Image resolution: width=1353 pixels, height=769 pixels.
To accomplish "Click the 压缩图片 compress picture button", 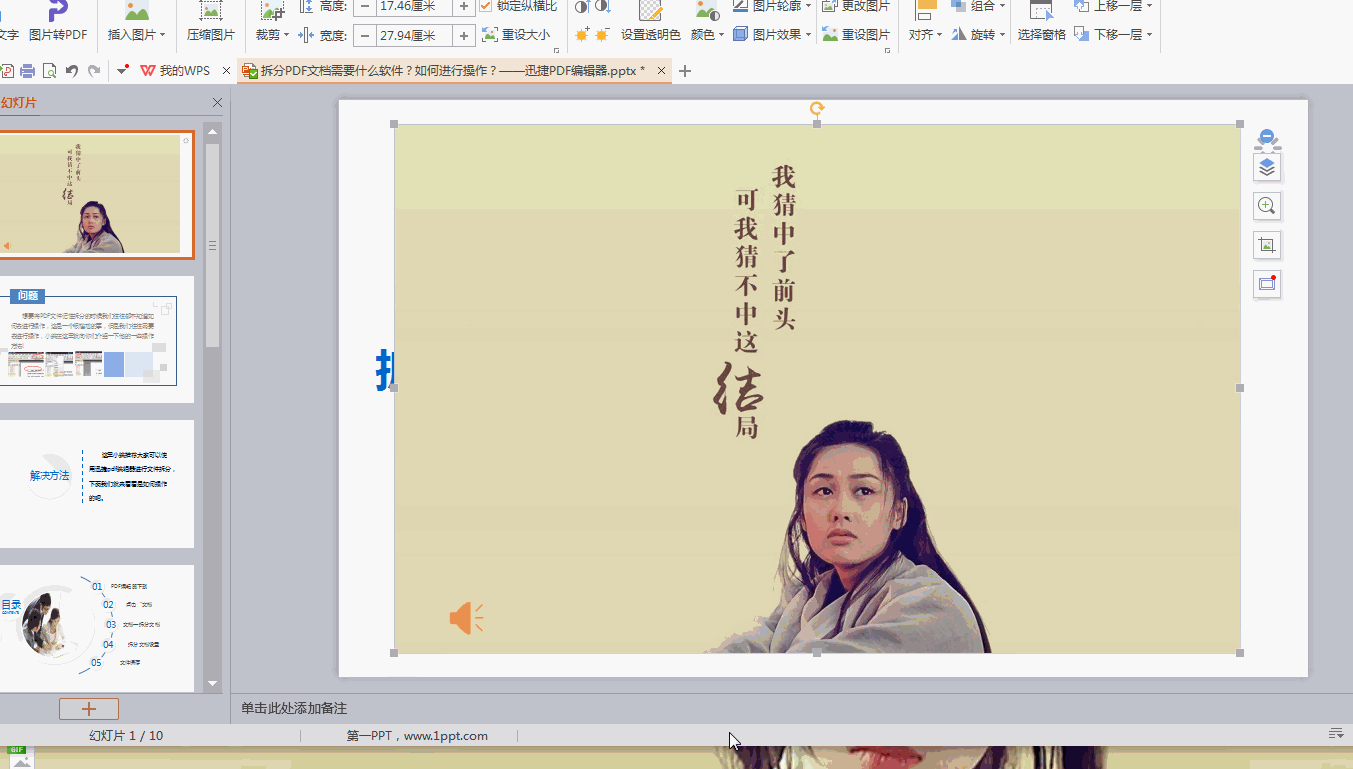I will pos(210,23).
